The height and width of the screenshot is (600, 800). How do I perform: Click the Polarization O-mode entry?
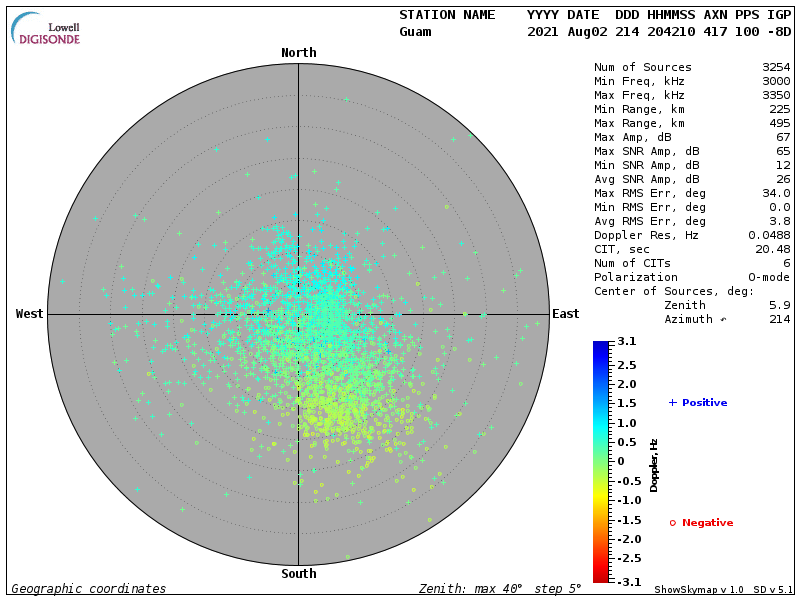point(692,278)
